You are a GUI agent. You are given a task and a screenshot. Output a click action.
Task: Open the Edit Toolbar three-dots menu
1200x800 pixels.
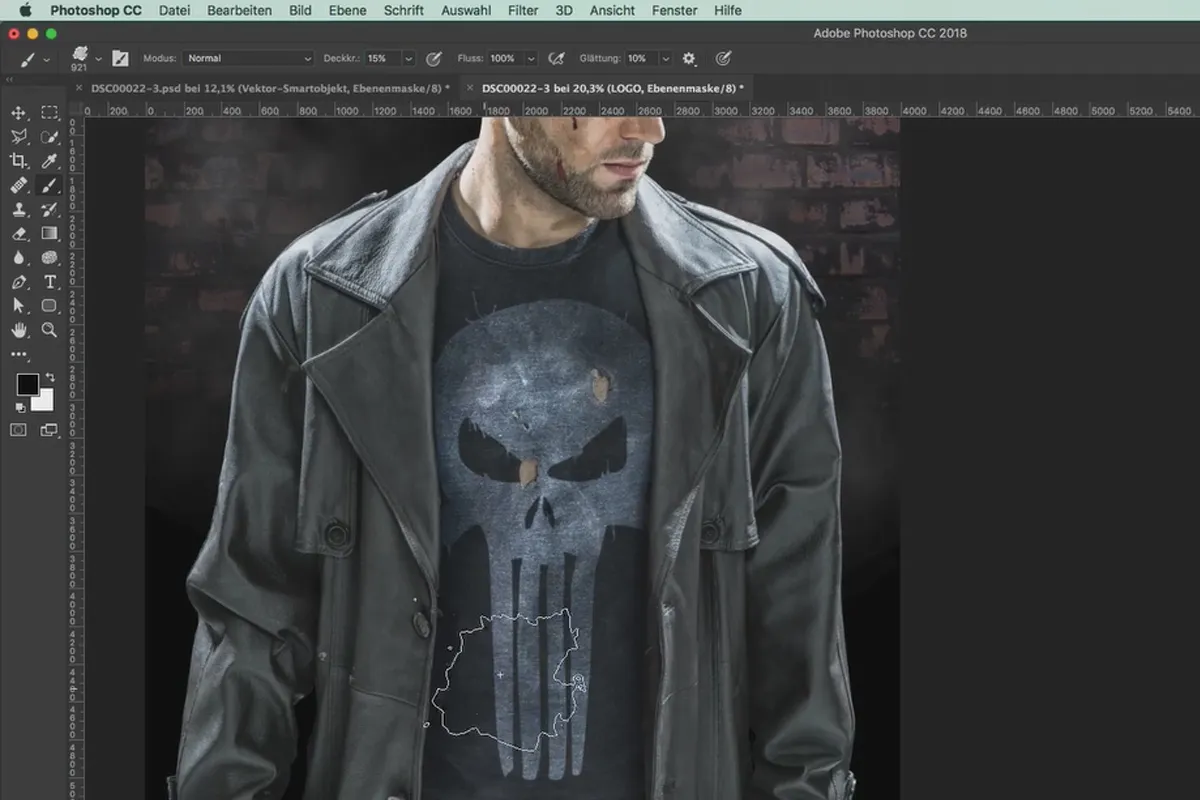click(x=18, y=355)
